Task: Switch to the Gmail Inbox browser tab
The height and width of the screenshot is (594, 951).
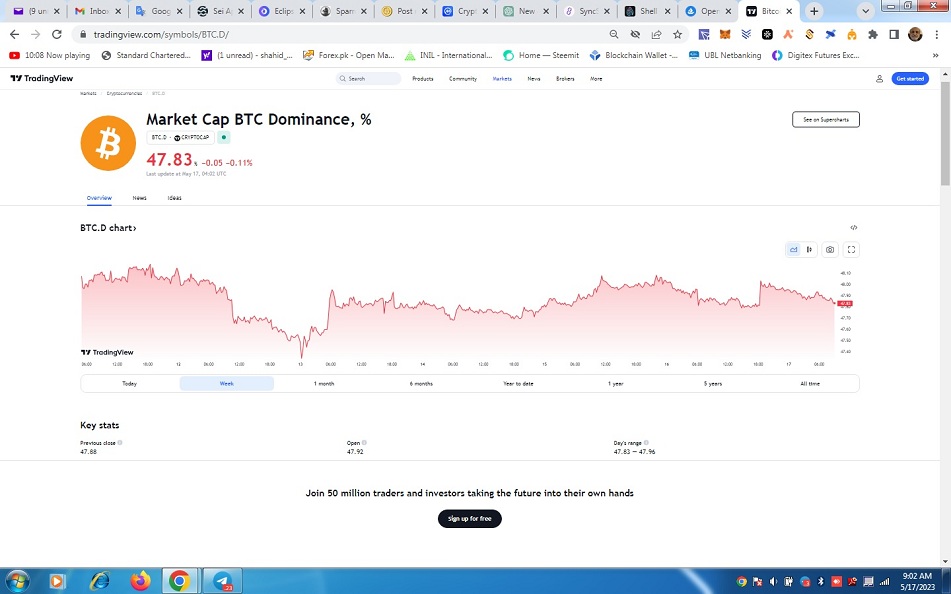Action: click(97, 12)
